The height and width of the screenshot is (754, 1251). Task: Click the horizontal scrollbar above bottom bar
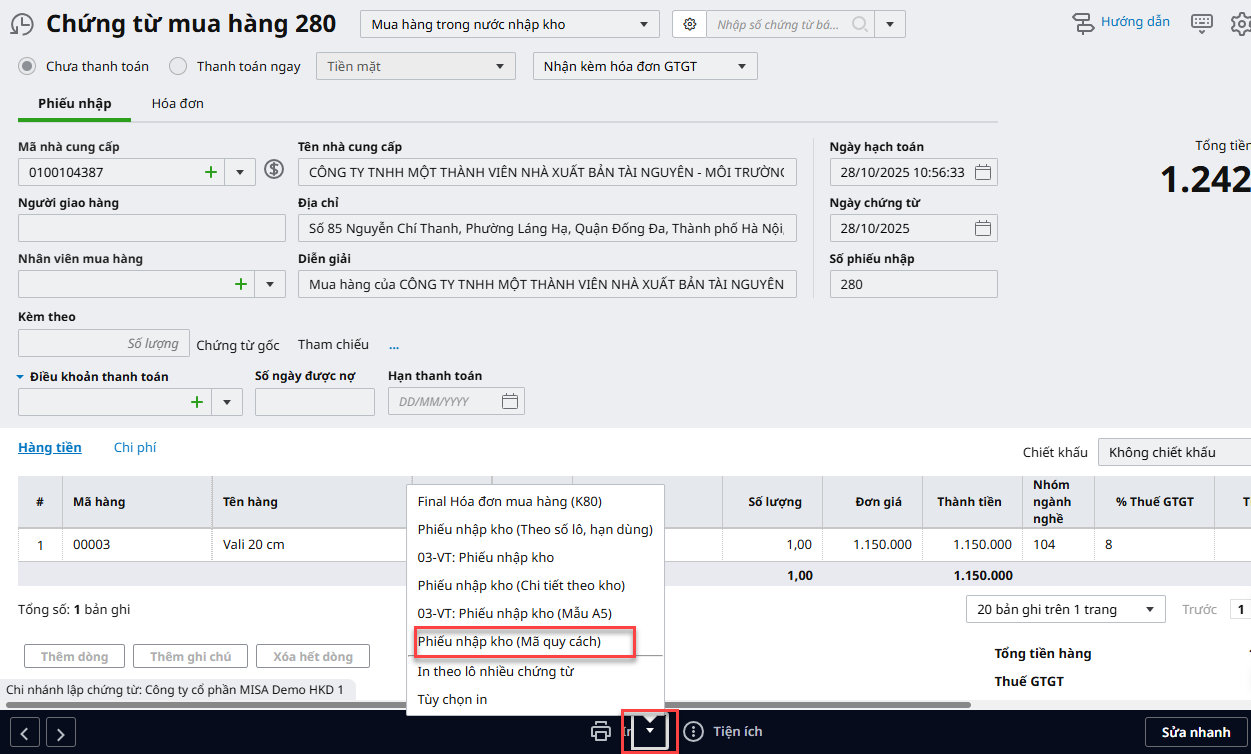[x=500, y=705]
